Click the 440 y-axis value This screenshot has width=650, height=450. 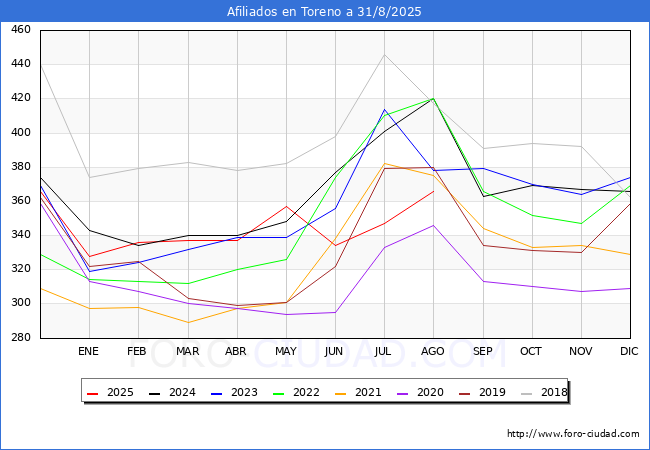[21, 63]
